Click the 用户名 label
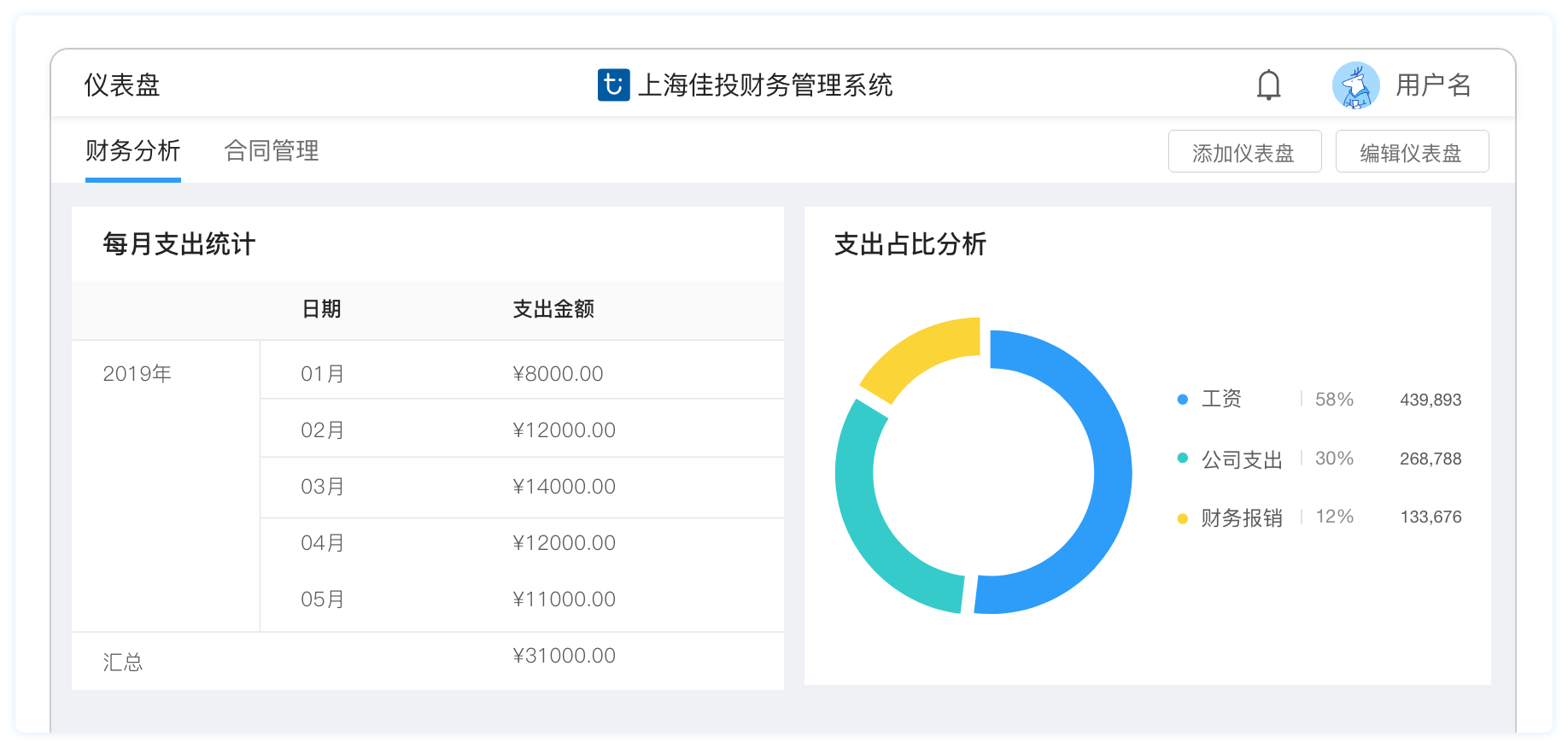The image size is (1568, 748). [1433, 85]
